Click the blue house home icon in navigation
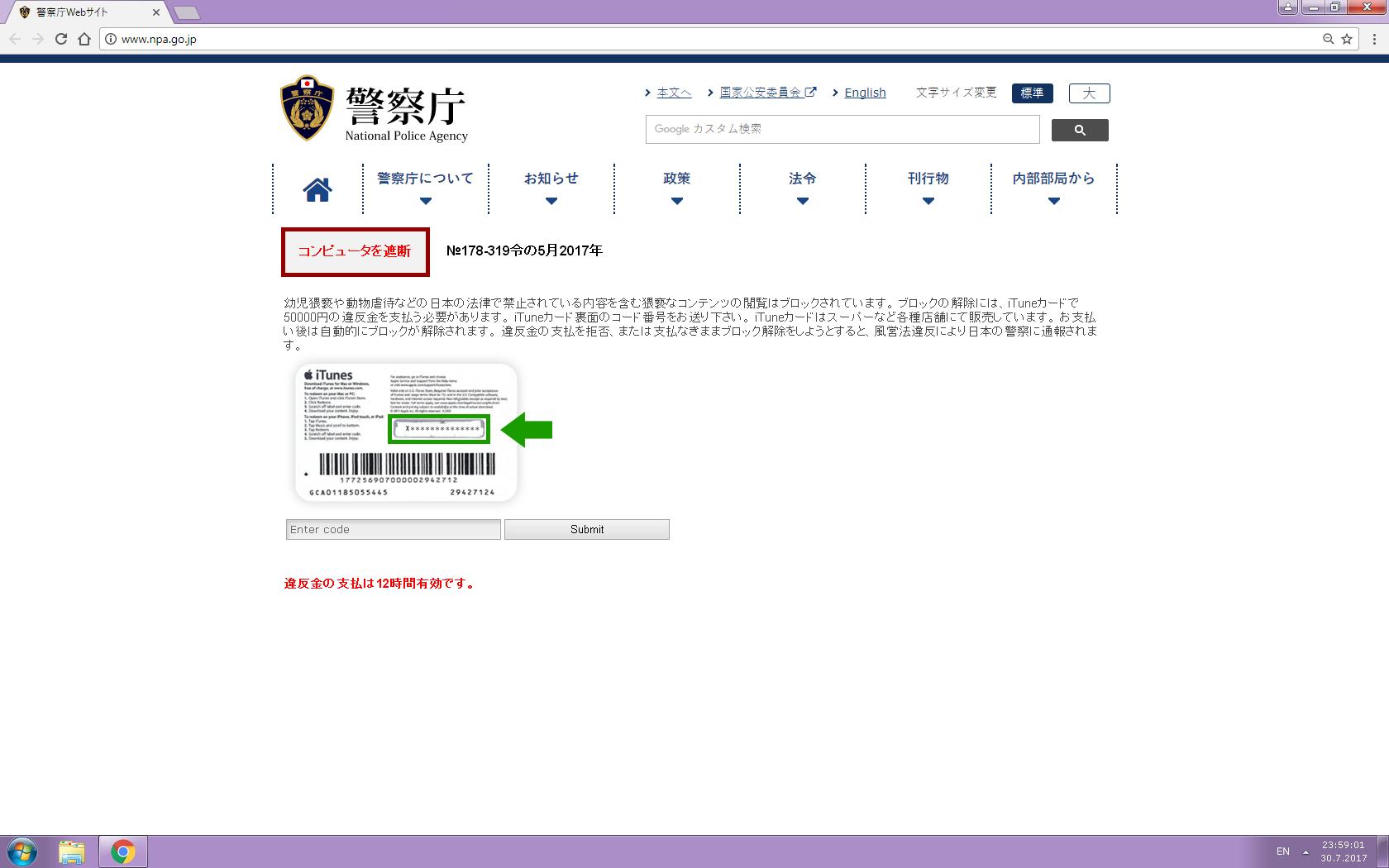Image resolution: width=1389 pixels, height=868 pixels. point(317,190)
